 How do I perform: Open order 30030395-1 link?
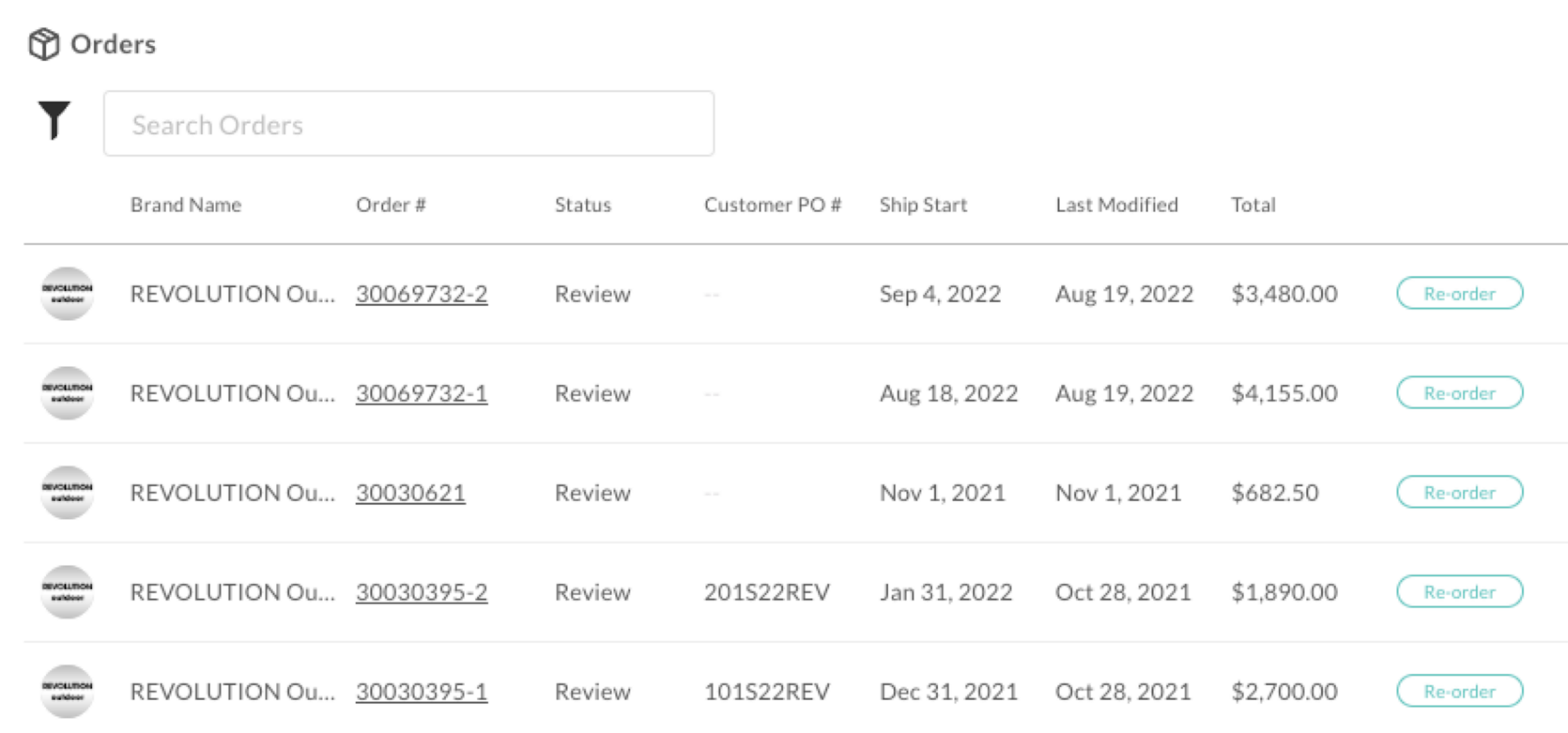coord(422,692)
